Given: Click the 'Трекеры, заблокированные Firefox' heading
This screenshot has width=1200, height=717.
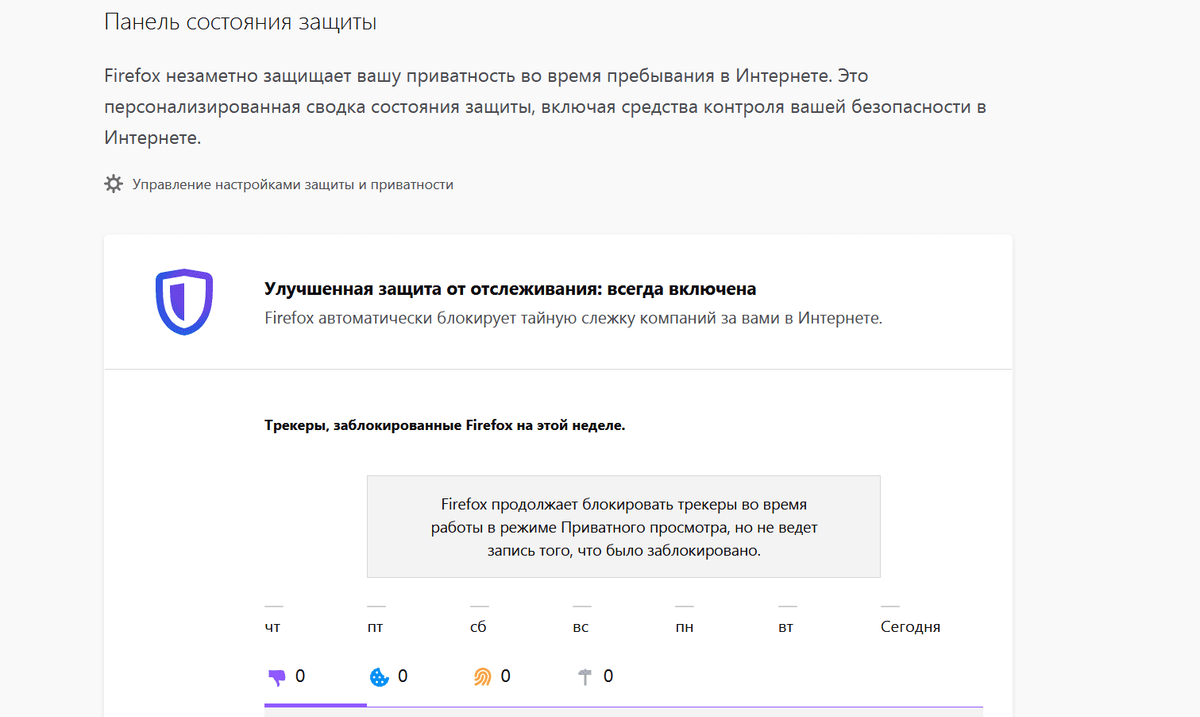Looking at the screenshot, I should tap(444, 425).
